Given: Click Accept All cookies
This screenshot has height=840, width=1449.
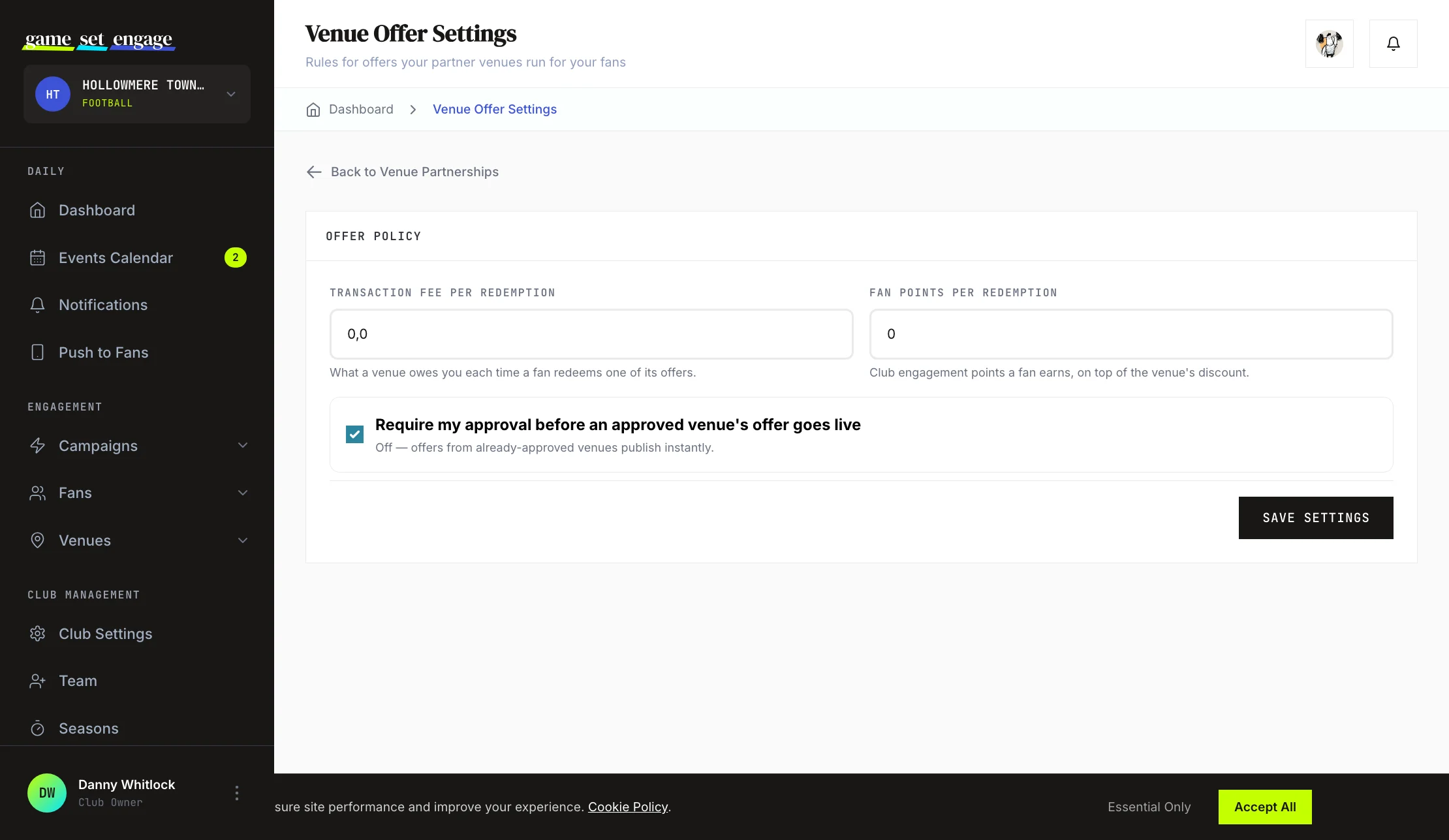Looking at the screenshot, I should pyautogui.click(x=1265, y=807).
